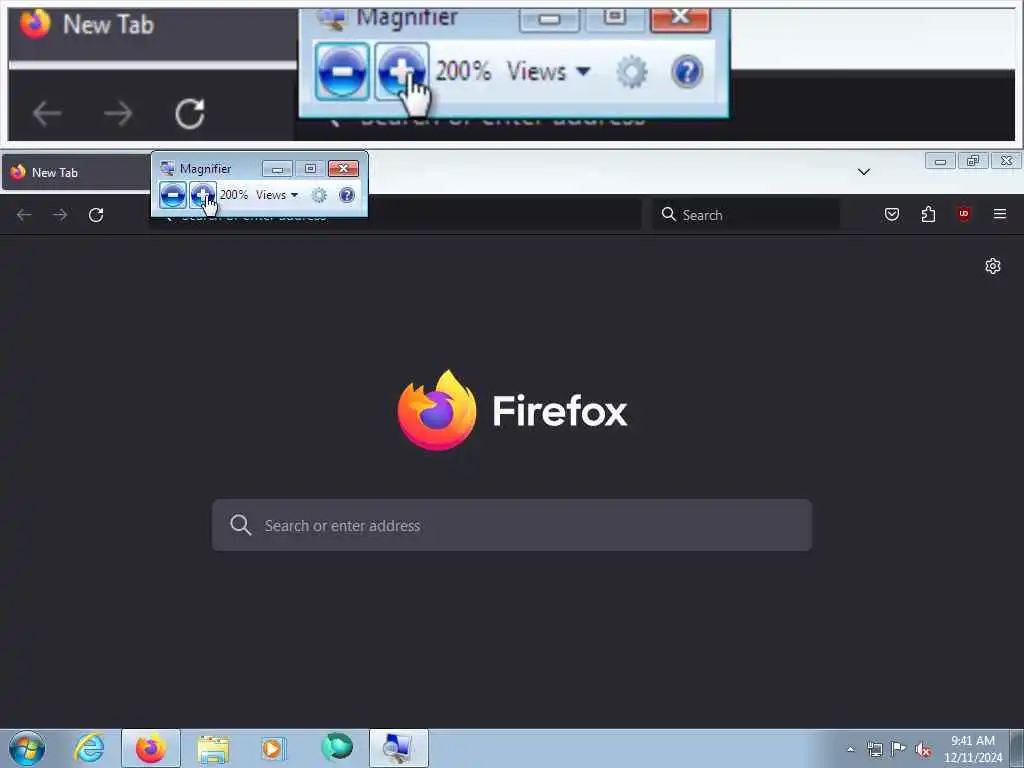Open the clock showing 9:41 AM
The image size is (1024, 768).
click(972, 749)
